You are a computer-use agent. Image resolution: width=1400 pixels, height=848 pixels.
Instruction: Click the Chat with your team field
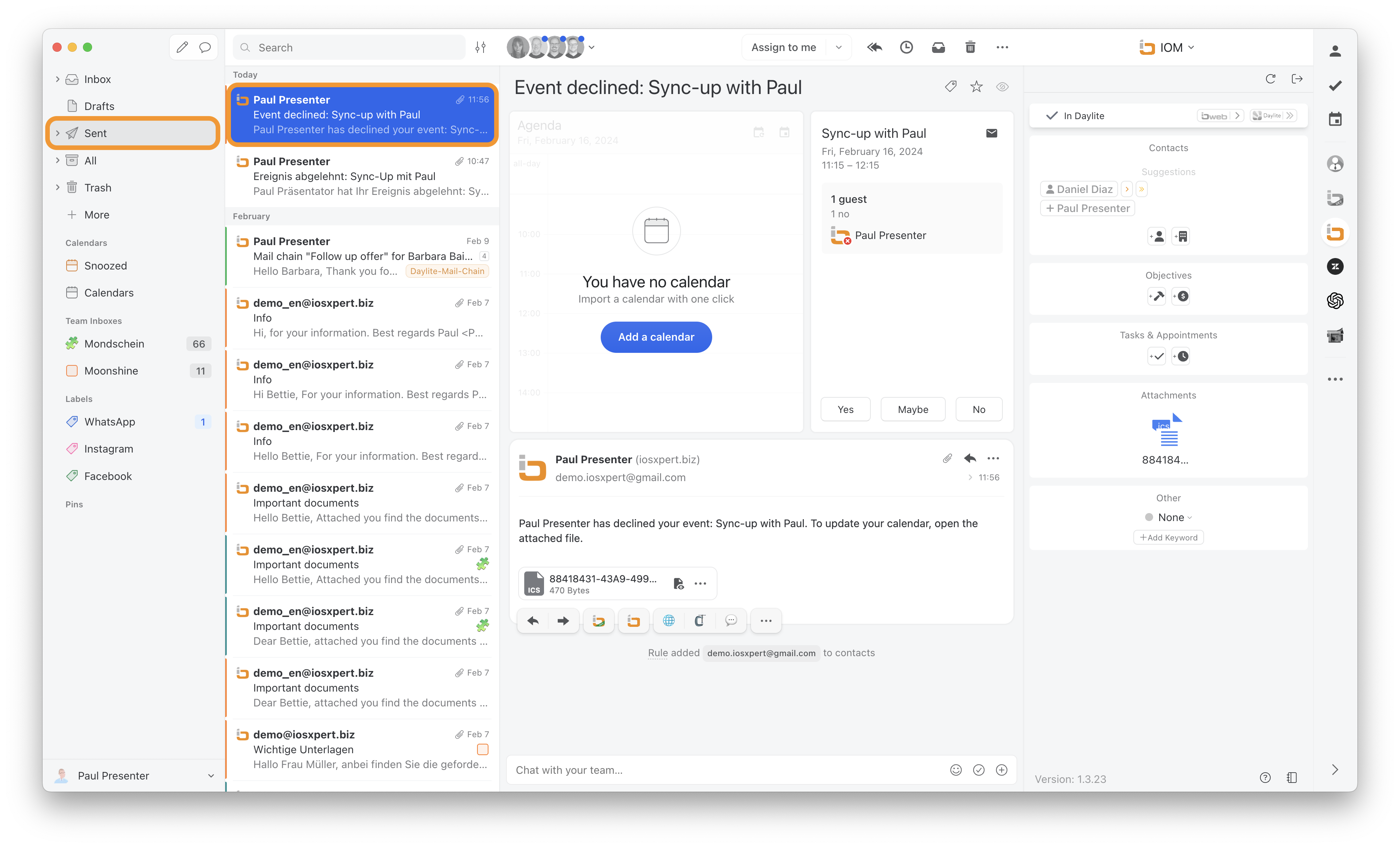pyautogui.click(x=727, y=770)
